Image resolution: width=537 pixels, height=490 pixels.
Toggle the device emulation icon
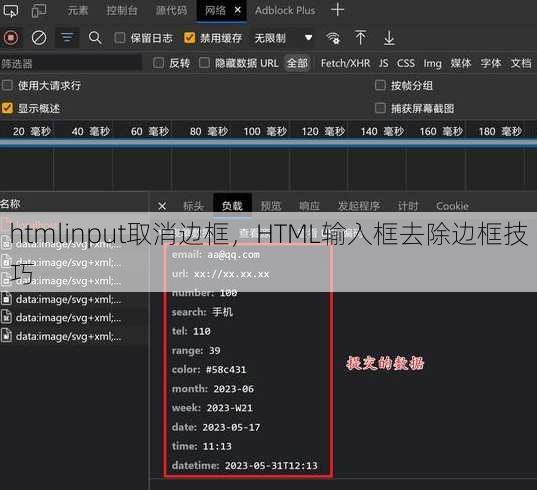pyautogui.click(x=39, y=10)
